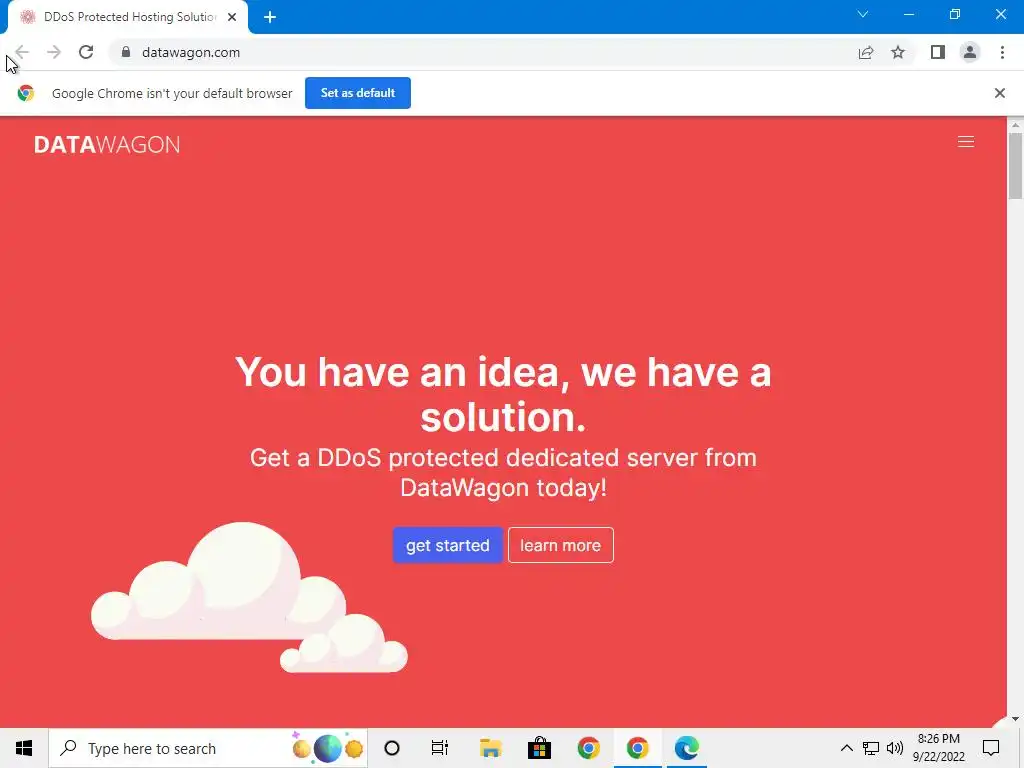
Task: Expand the tab search chevron
Action: (x=863, y=14)
